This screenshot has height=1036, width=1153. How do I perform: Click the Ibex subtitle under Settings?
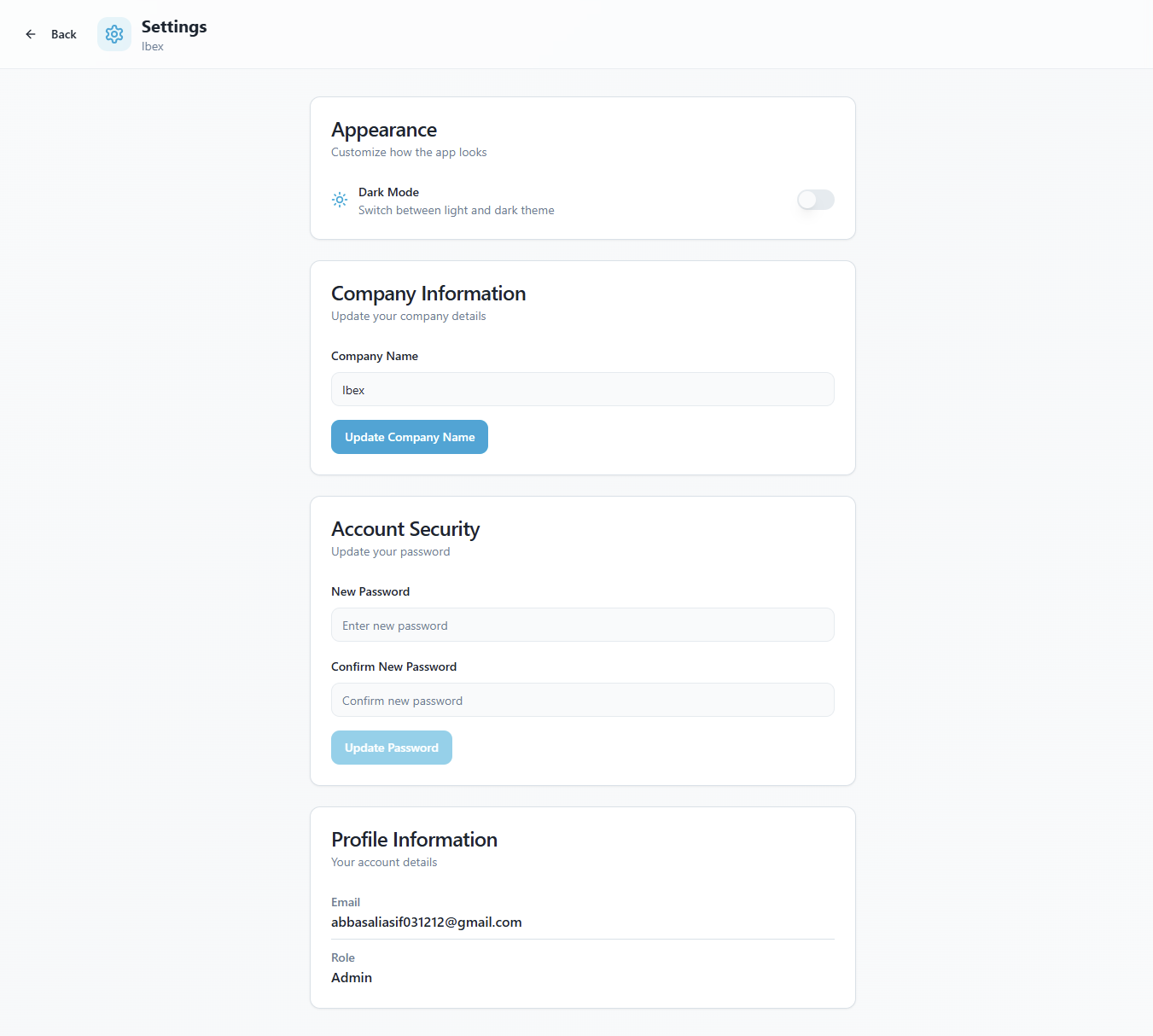(152, 46)
